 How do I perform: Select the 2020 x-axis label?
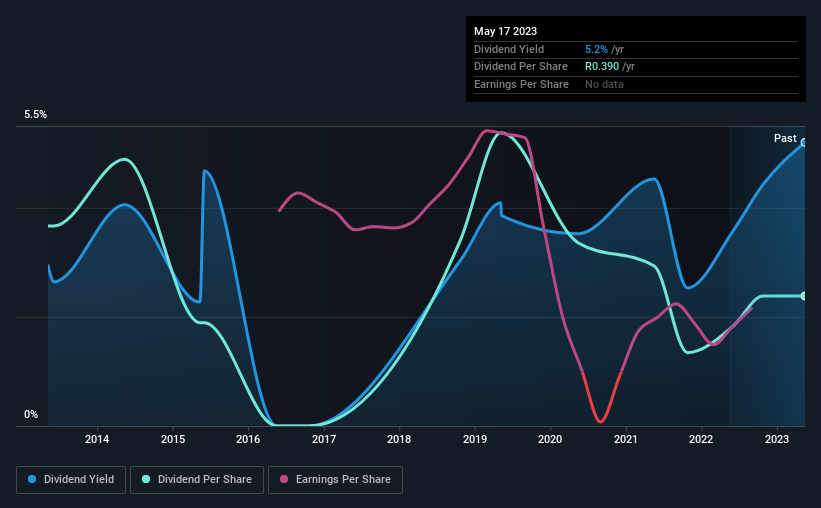tap(550, 439)
